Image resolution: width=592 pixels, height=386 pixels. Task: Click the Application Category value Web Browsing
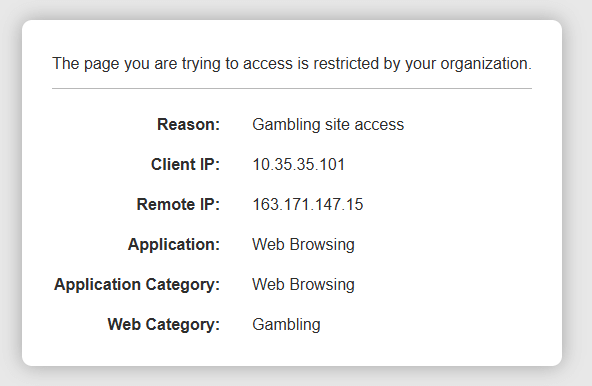tap(304, 285)
